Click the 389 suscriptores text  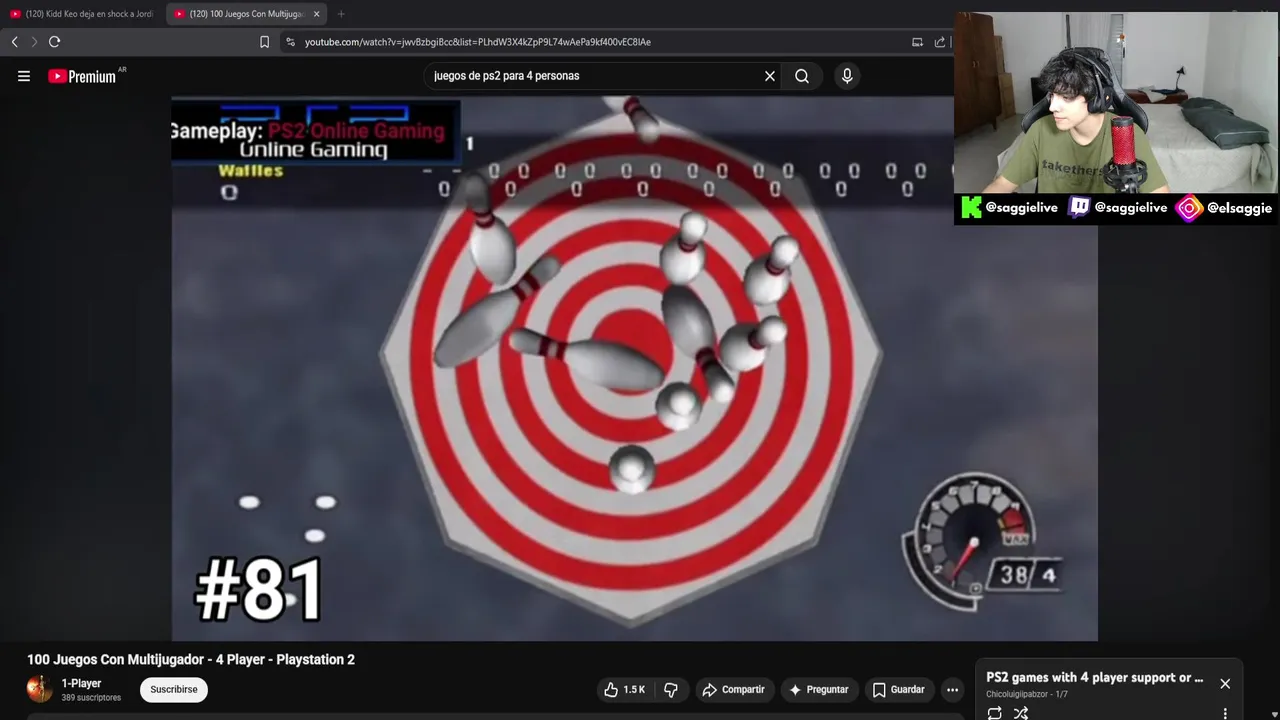[x=91, y=698]
